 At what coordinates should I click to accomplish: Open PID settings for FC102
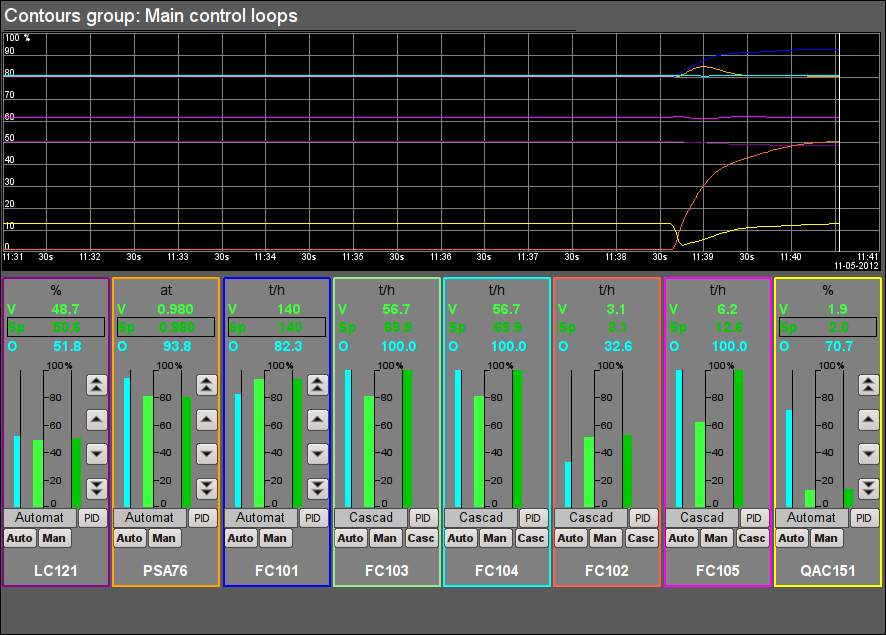644,517
